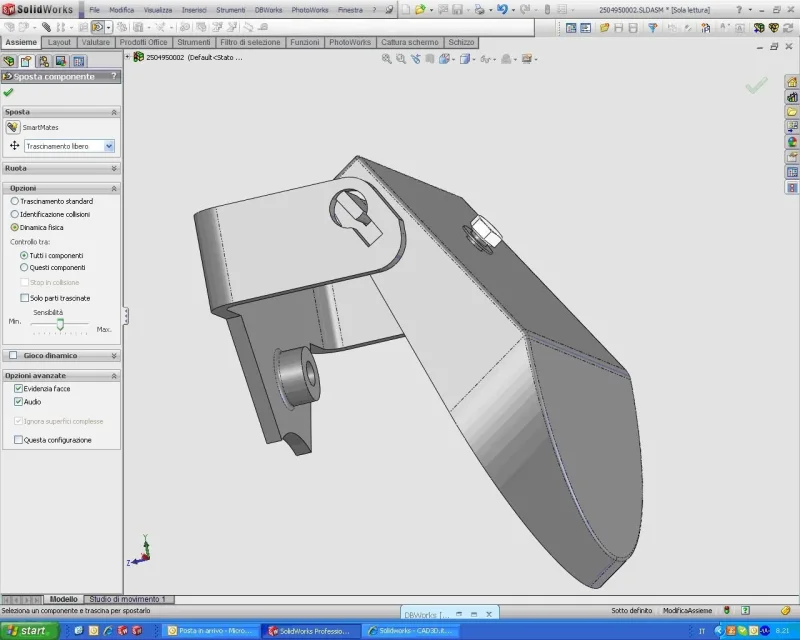Open the File menu
Viewport: 800px width, 640px height.
[94, 10]
